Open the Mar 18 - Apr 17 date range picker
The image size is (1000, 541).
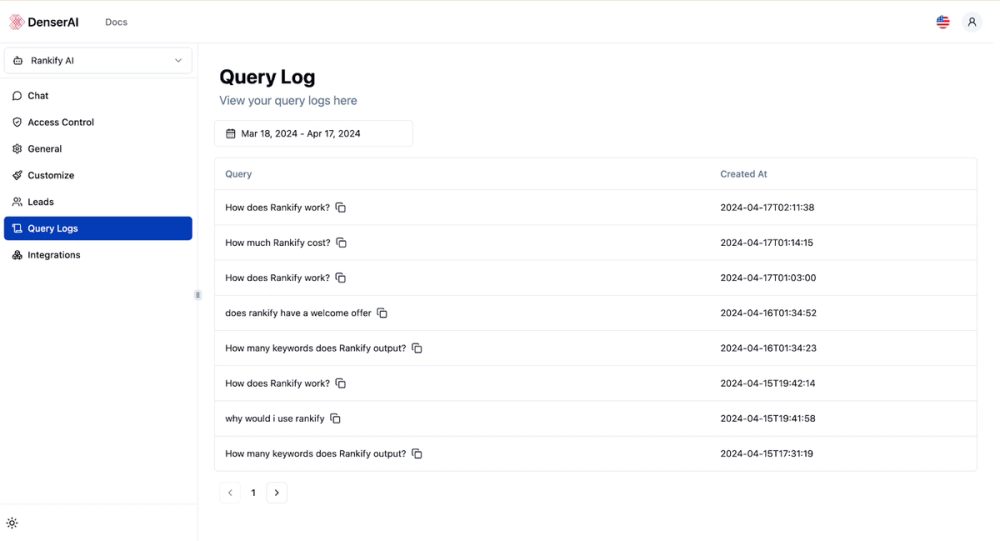[x=314, y=133]
